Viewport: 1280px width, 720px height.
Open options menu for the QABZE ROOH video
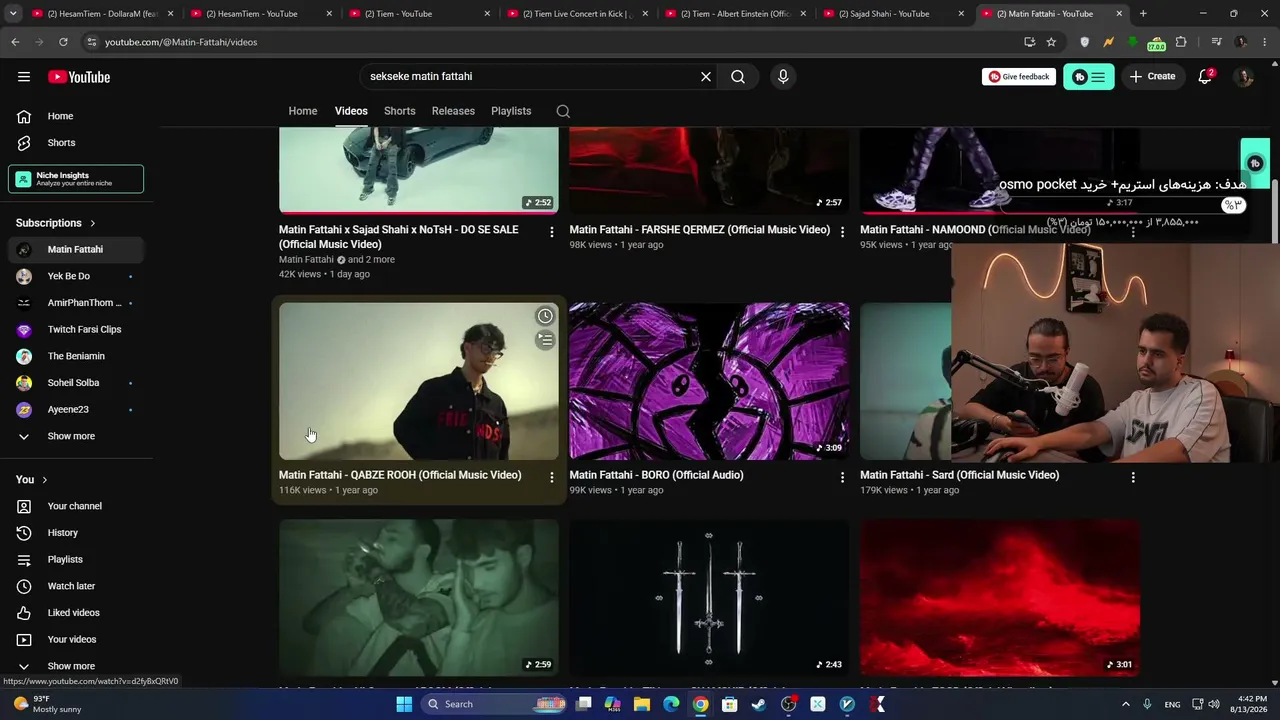tap(551, 478)
